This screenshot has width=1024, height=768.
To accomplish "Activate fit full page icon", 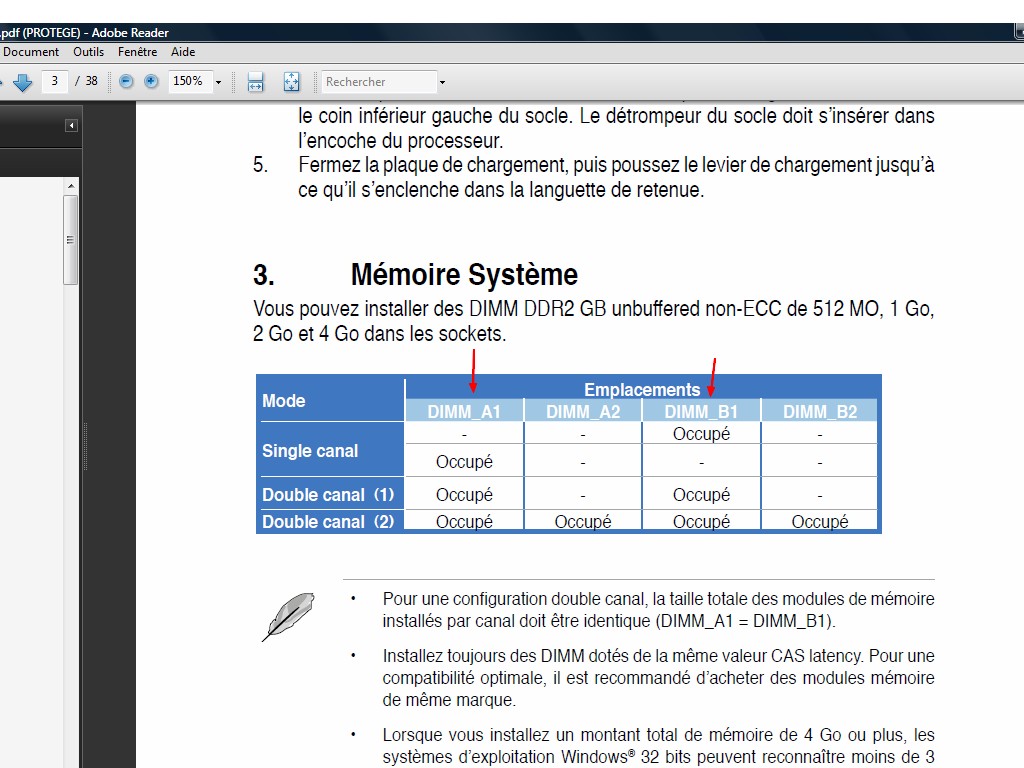I will pos(291,82).
